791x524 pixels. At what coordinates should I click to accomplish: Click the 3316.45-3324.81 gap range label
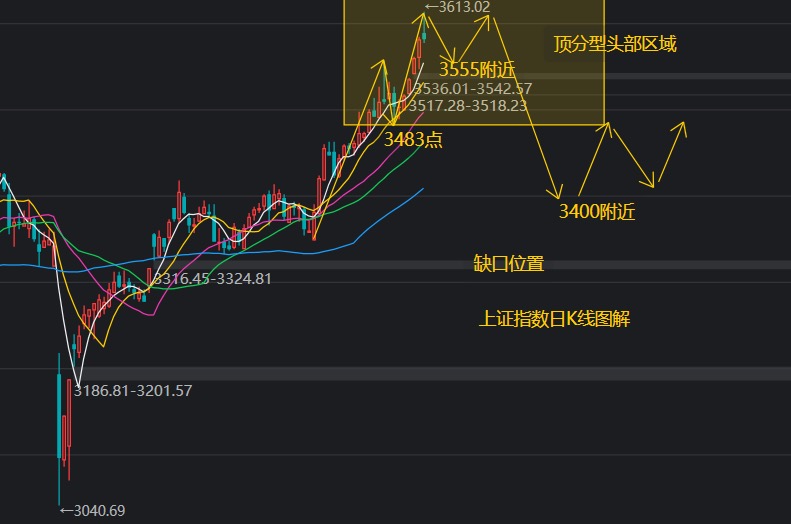[212, 278]
